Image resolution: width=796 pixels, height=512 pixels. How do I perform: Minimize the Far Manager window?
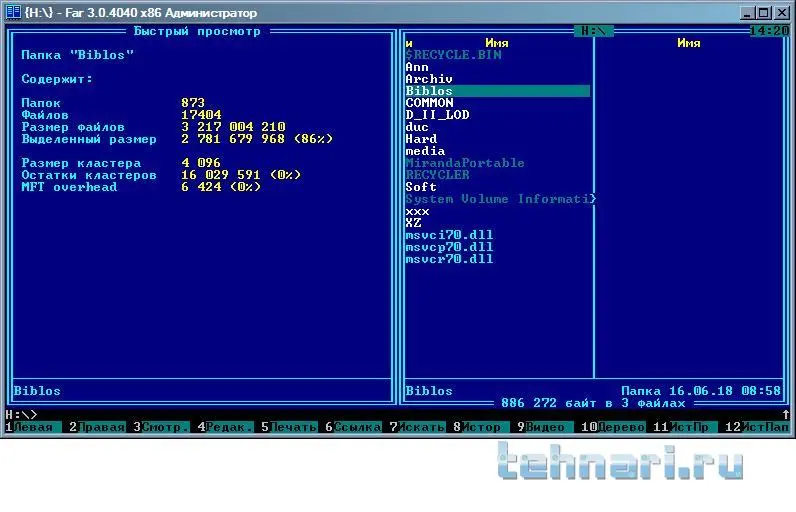746,13
